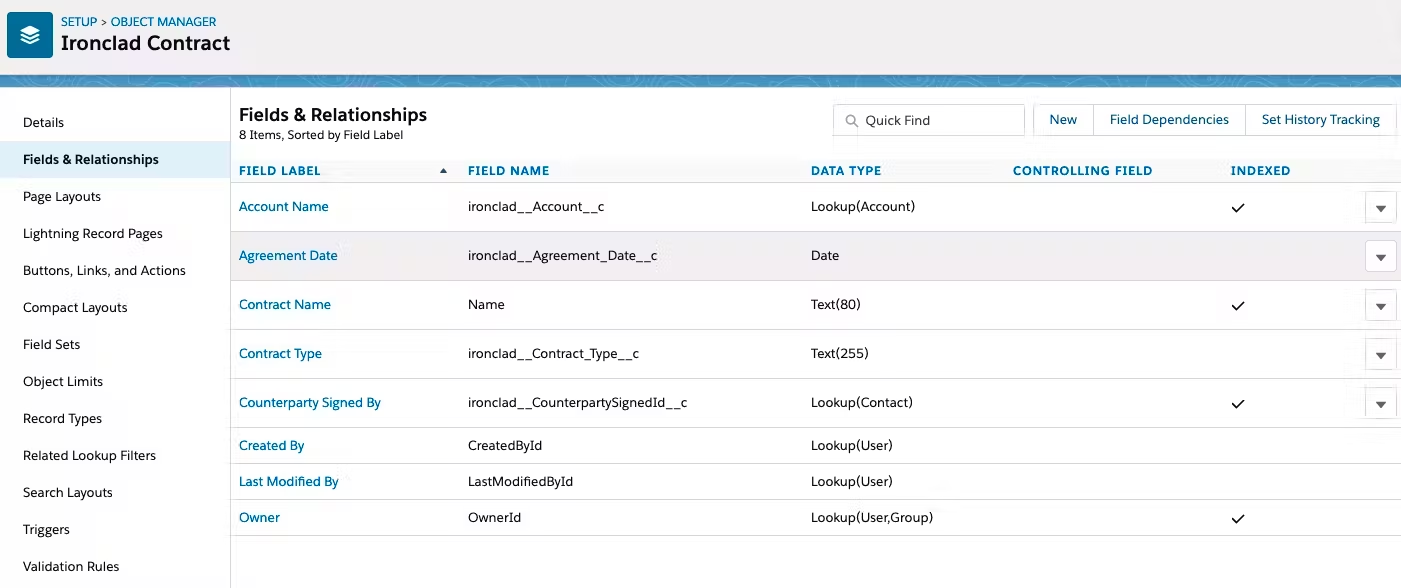Open Object Limits in the sidebar

pyautogui.click(x=63, y=381)
